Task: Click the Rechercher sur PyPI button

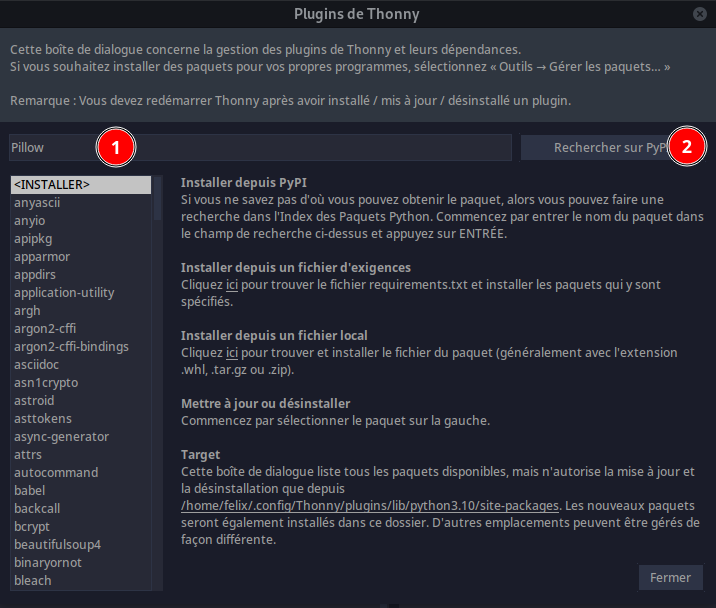Action: click(612, 148)
